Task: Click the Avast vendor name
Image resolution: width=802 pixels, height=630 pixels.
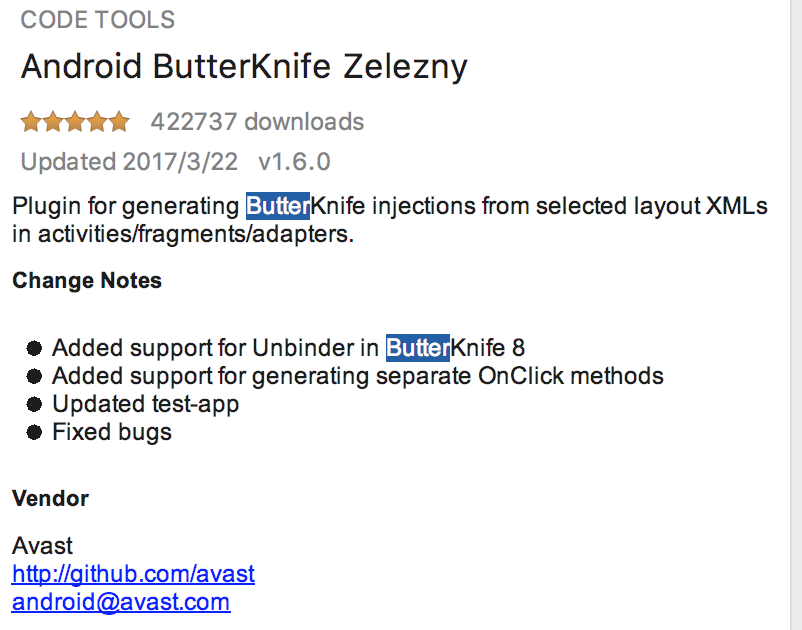Action: (x=42, y=546)
